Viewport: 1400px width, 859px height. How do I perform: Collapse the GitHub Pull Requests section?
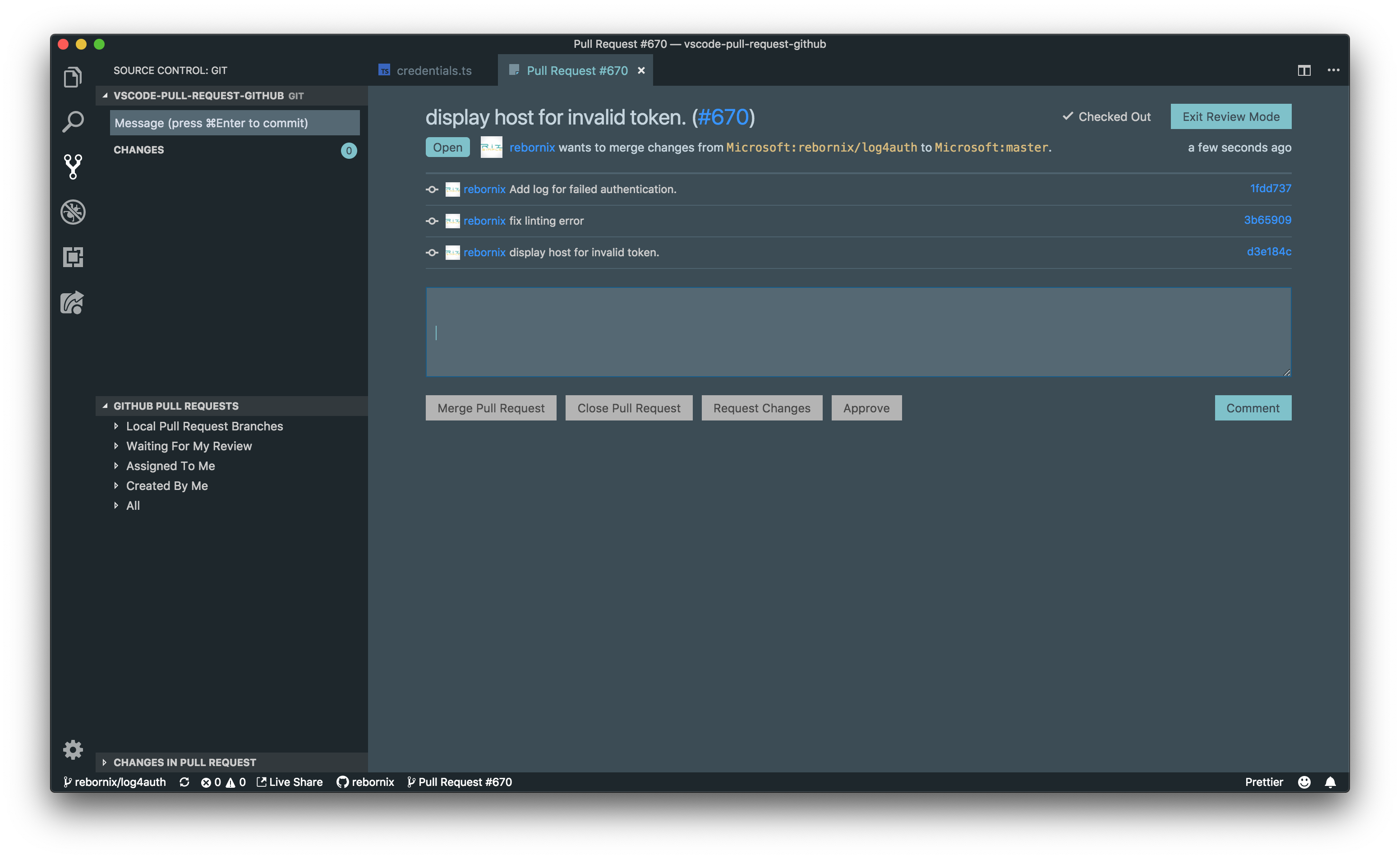tap(175, 406)
